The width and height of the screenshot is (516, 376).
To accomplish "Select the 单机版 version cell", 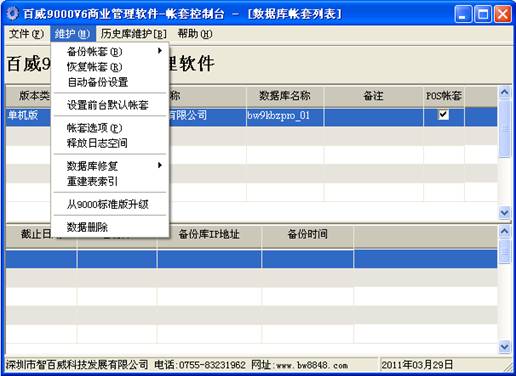I will [x=28, y=116].
